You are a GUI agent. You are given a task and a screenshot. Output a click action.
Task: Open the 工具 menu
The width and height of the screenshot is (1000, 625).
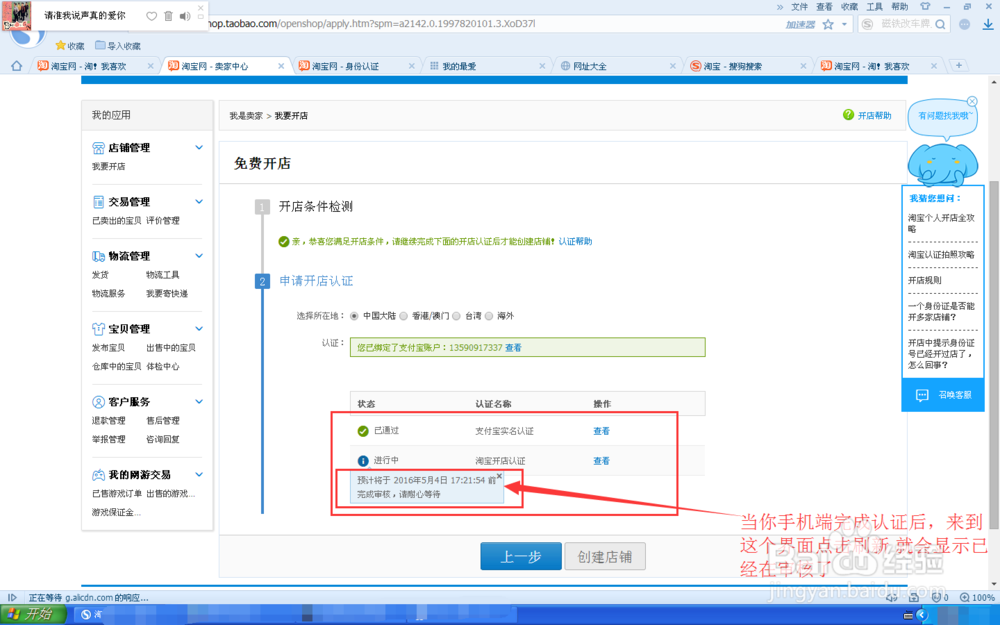[x=874, y=7]
